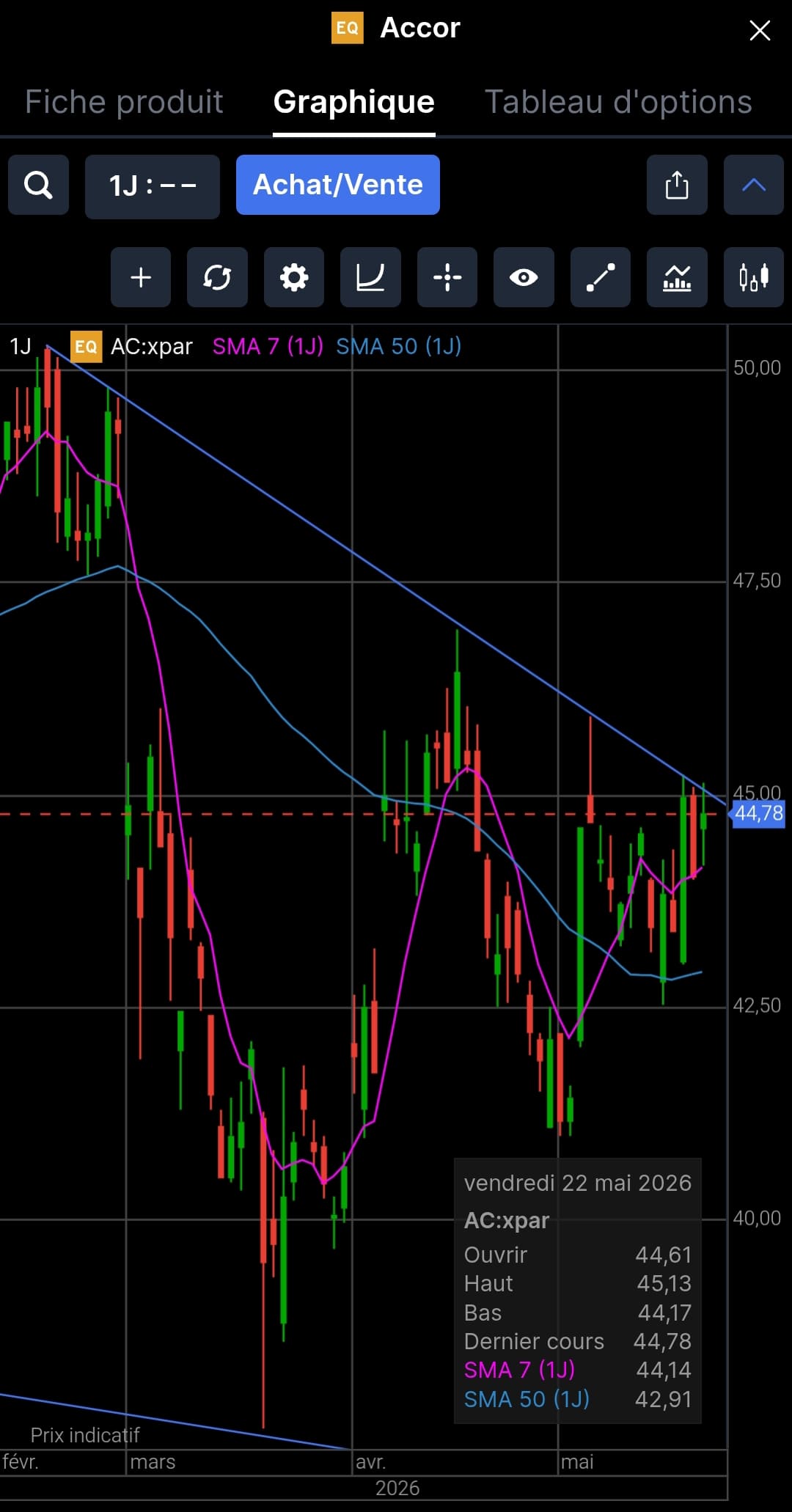Open the 1J period selector
Screen dimensions: 792x1512
[x=153, y=186]
